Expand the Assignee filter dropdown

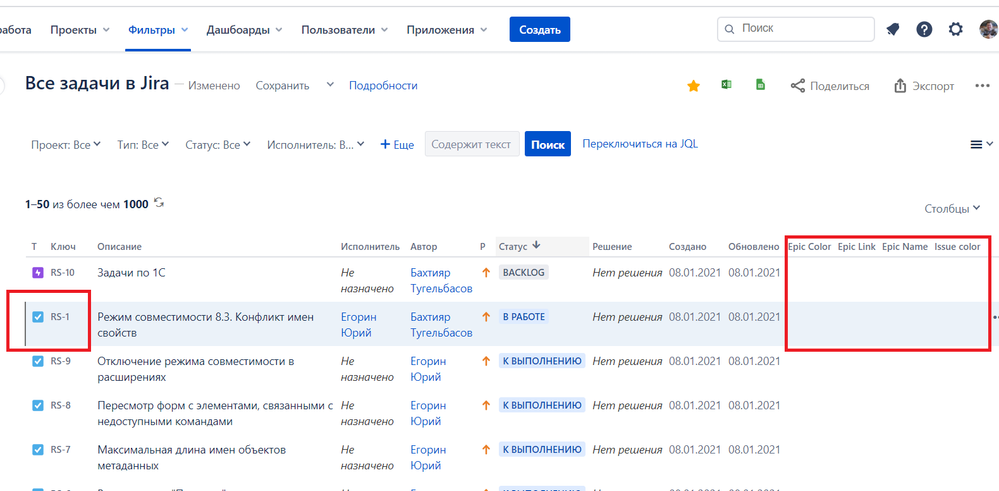(x=315, y=145)
